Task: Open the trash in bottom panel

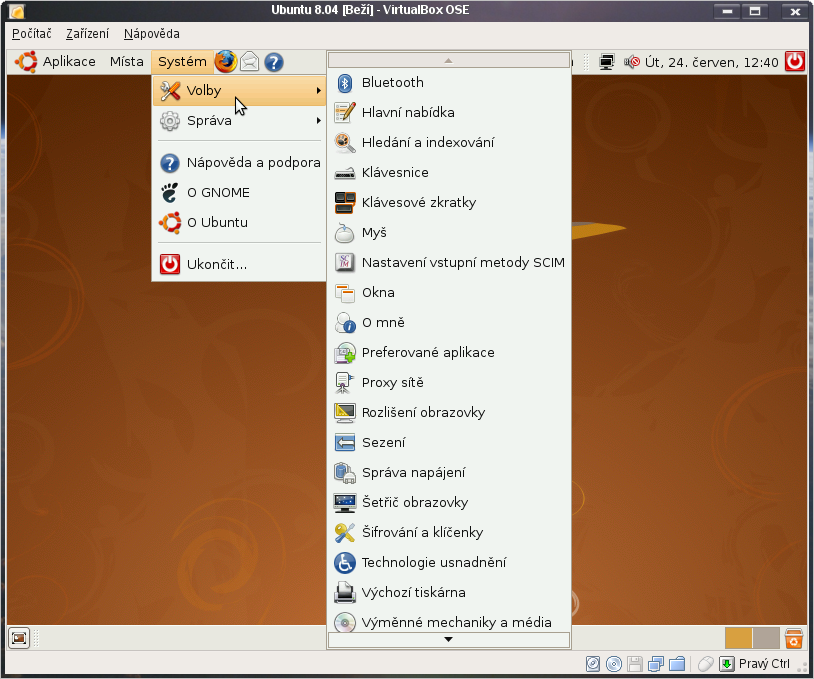Action: (x=794, y=638)
